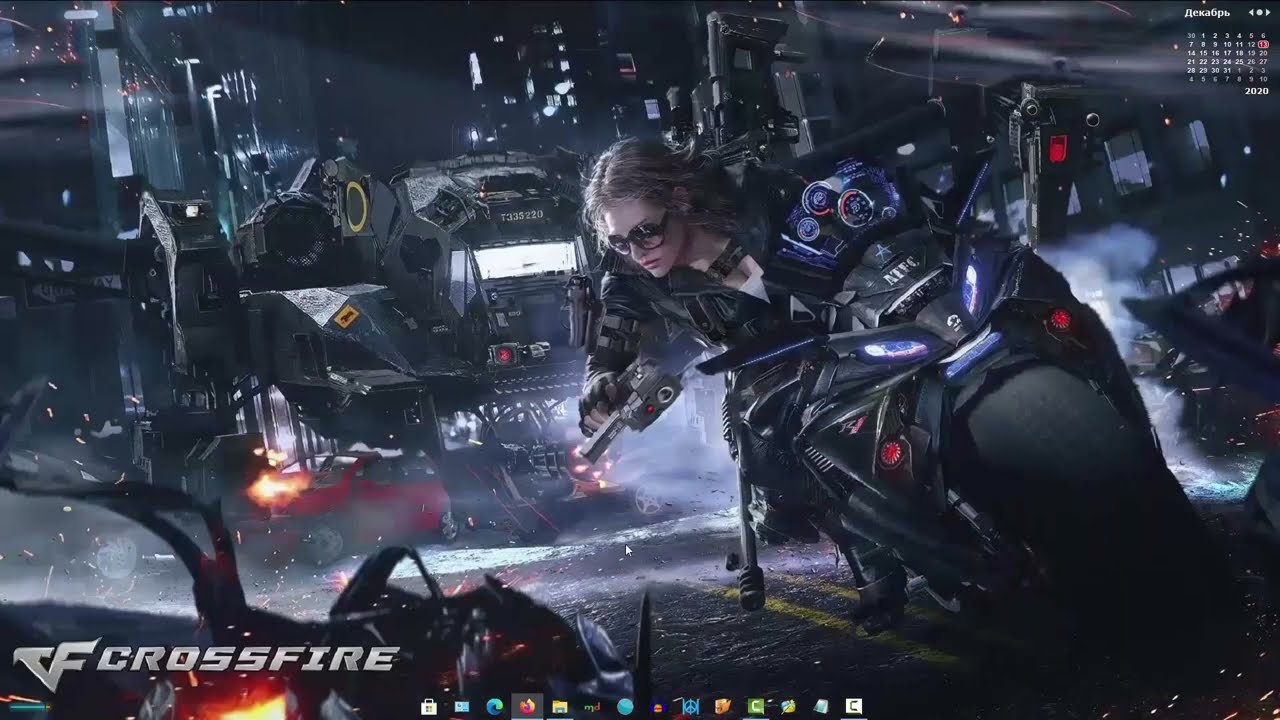Open the green 'md' app icon
This screenshot has height=720, width=1280.
click(592, 706)
